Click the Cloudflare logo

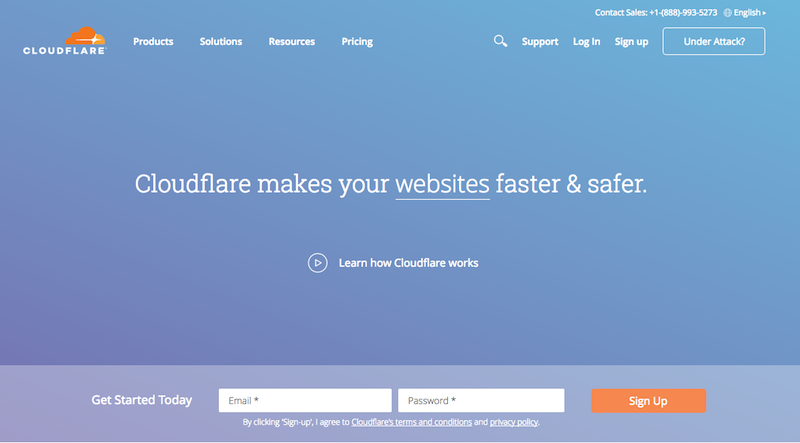click(x=65, y=41)
